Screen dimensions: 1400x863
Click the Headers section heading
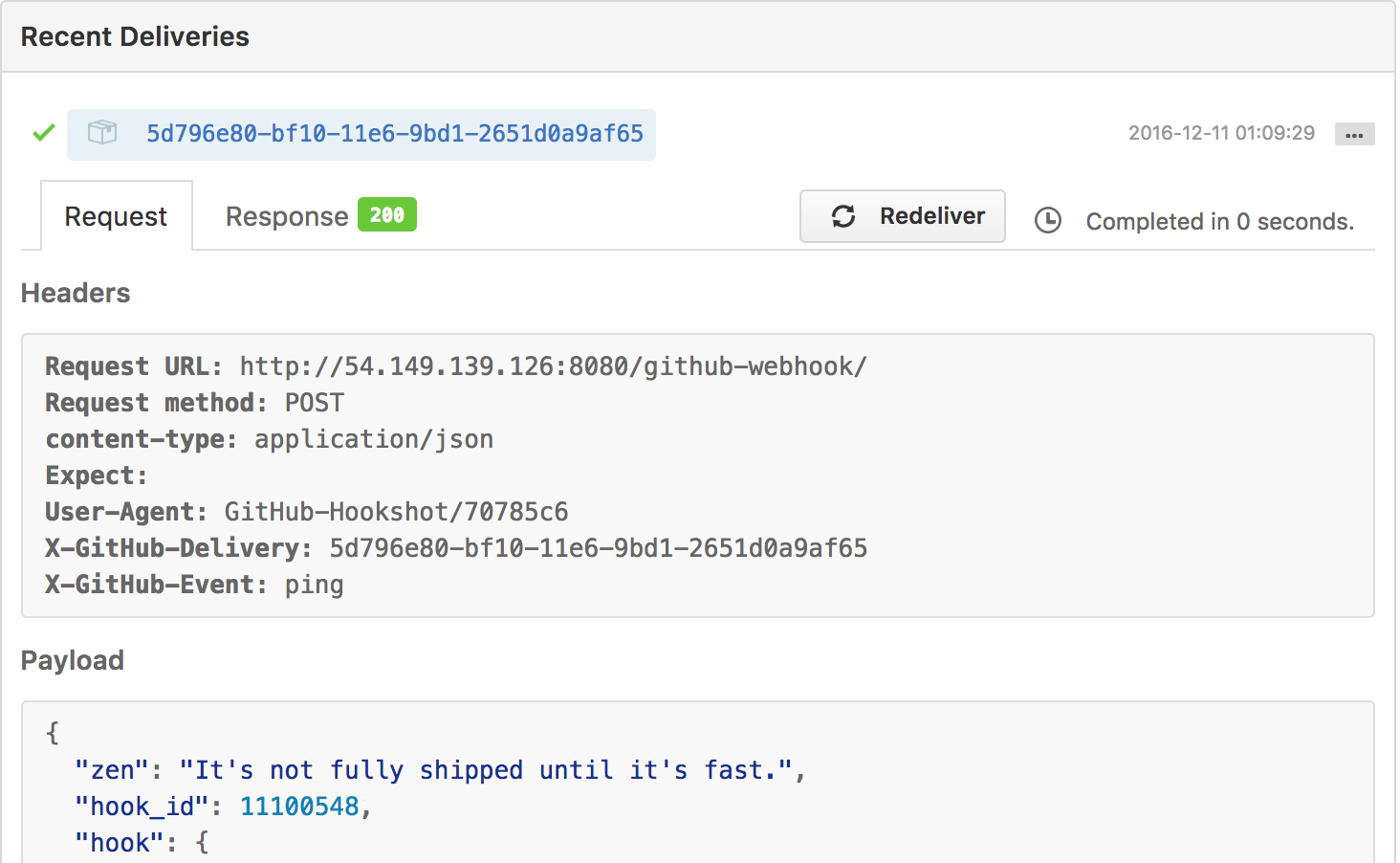[x=76, y=293]
